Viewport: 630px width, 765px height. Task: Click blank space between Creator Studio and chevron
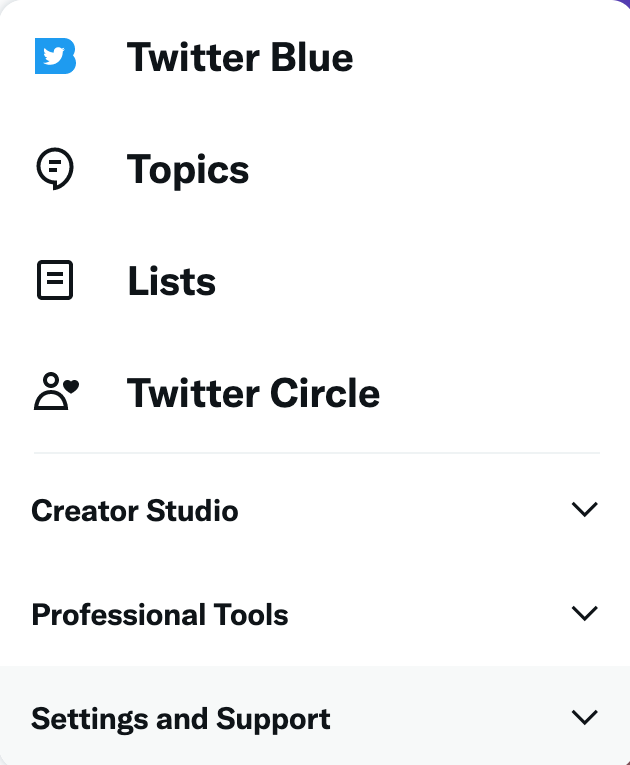pos(405,510)
